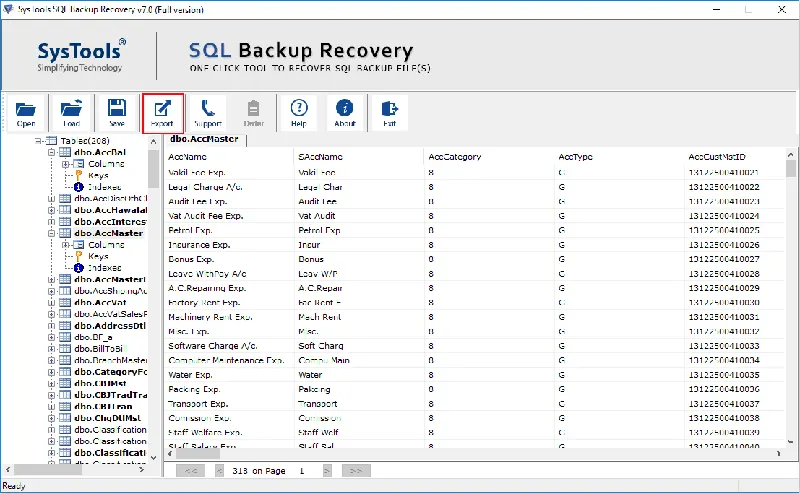Click the AccName column header

[x=229, y=157]
